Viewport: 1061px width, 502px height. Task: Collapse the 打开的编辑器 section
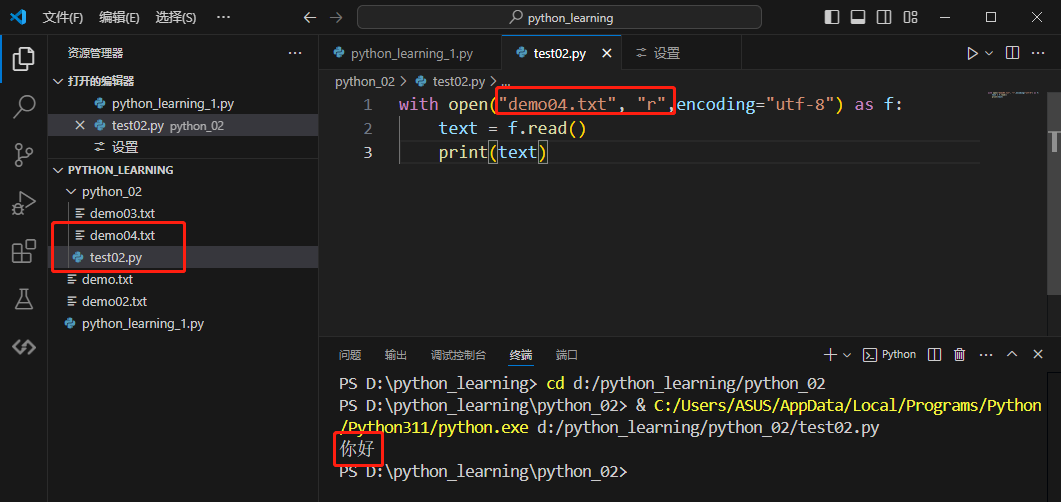183,81
